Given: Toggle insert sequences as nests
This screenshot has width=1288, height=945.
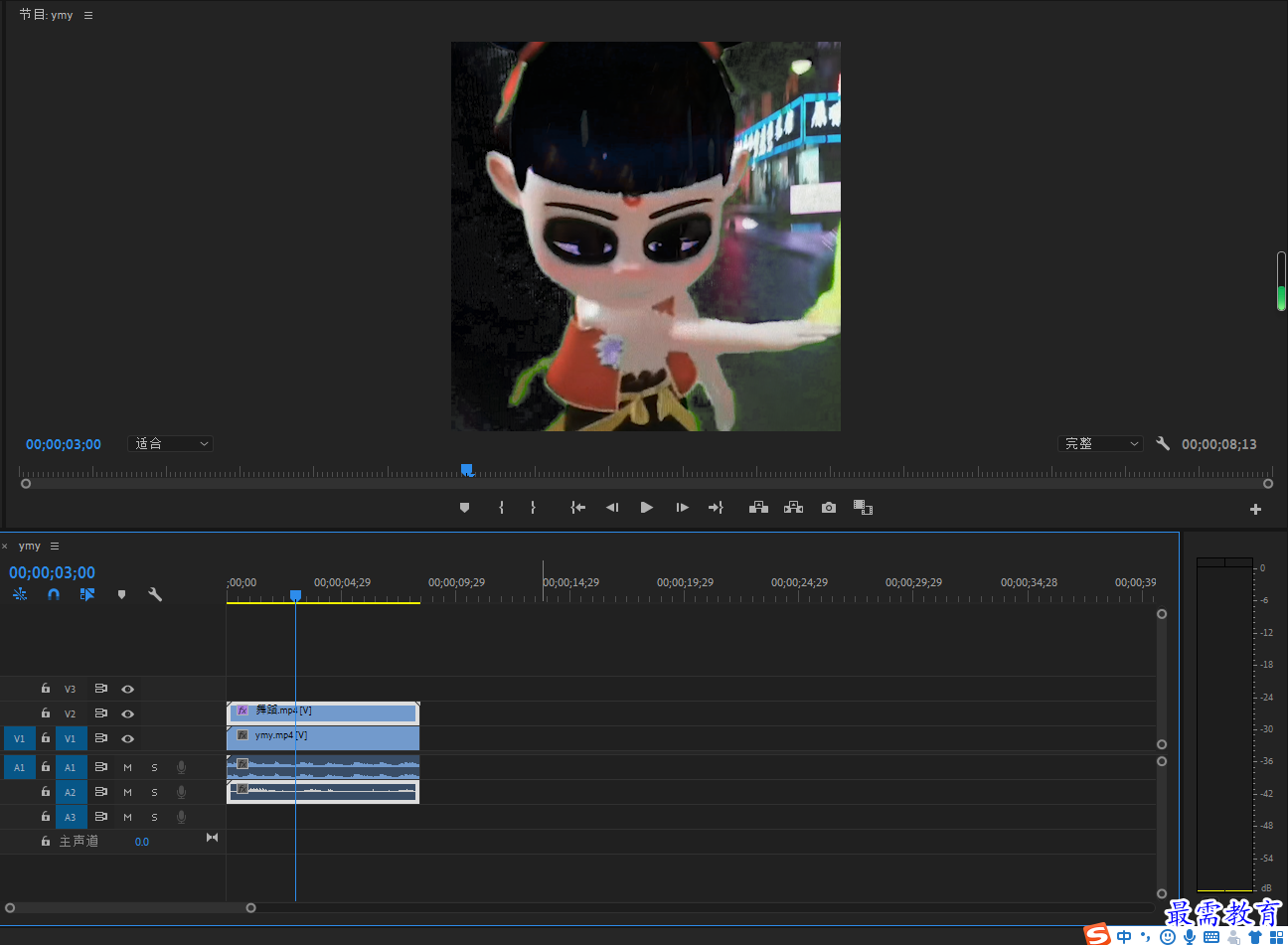Looking at the screenshot, I should point(20,594).
